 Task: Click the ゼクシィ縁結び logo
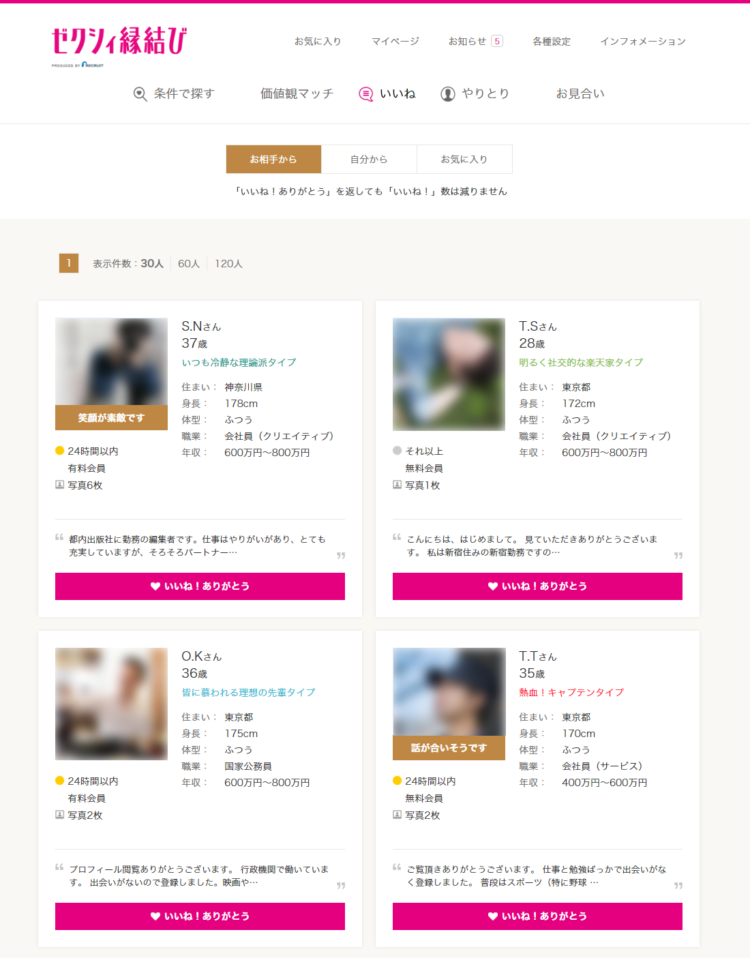[118, 44]
